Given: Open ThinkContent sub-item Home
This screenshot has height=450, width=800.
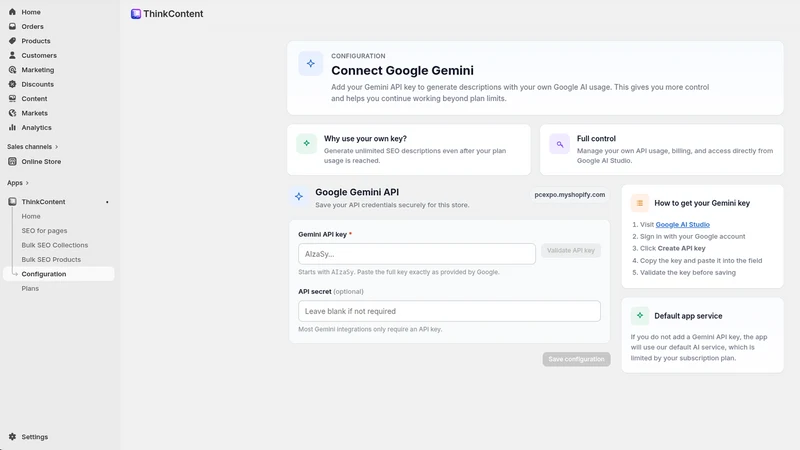Looking at the screenshot, I should tap(31, 216).
